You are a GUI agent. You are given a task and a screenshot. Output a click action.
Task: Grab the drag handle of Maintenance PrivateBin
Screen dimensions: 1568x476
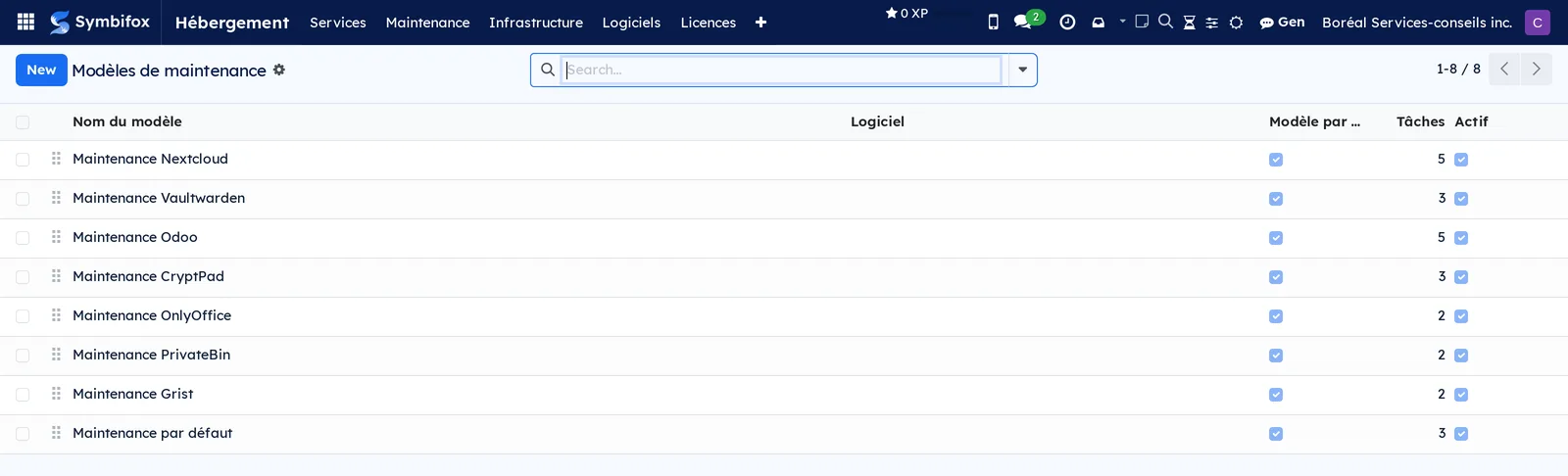56,355
